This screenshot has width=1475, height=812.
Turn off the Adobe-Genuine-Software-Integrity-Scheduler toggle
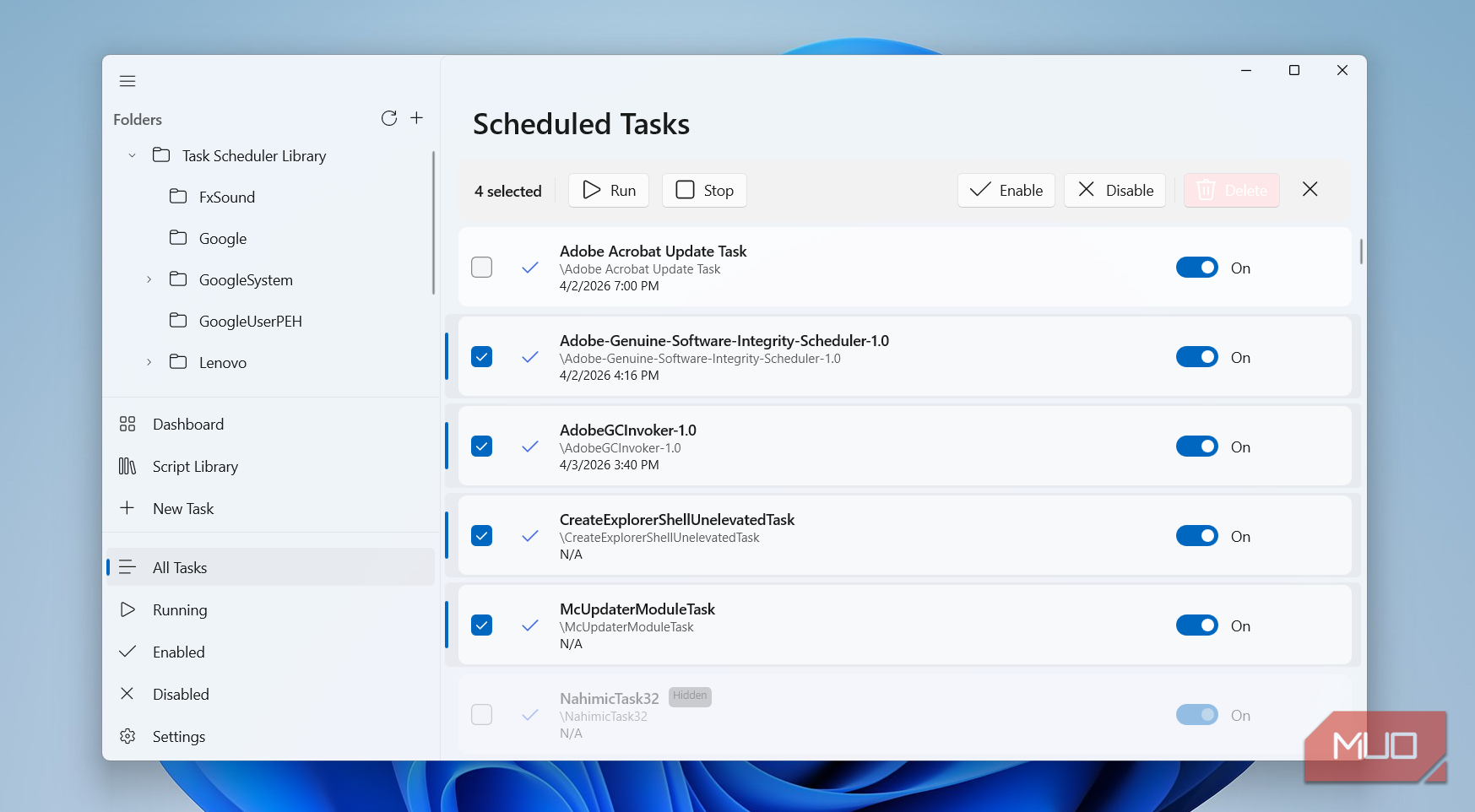(1197, 357)
